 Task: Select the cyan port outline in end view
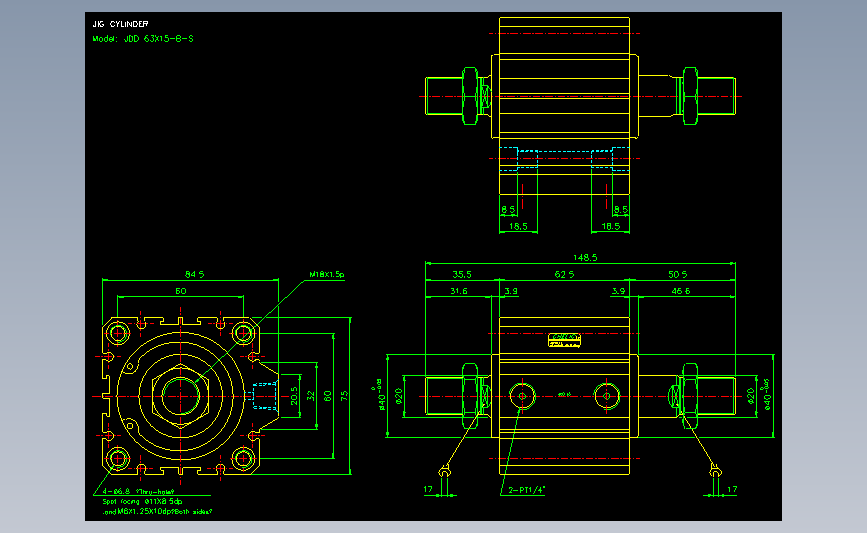pyautogui.click(x=264, y=396)
